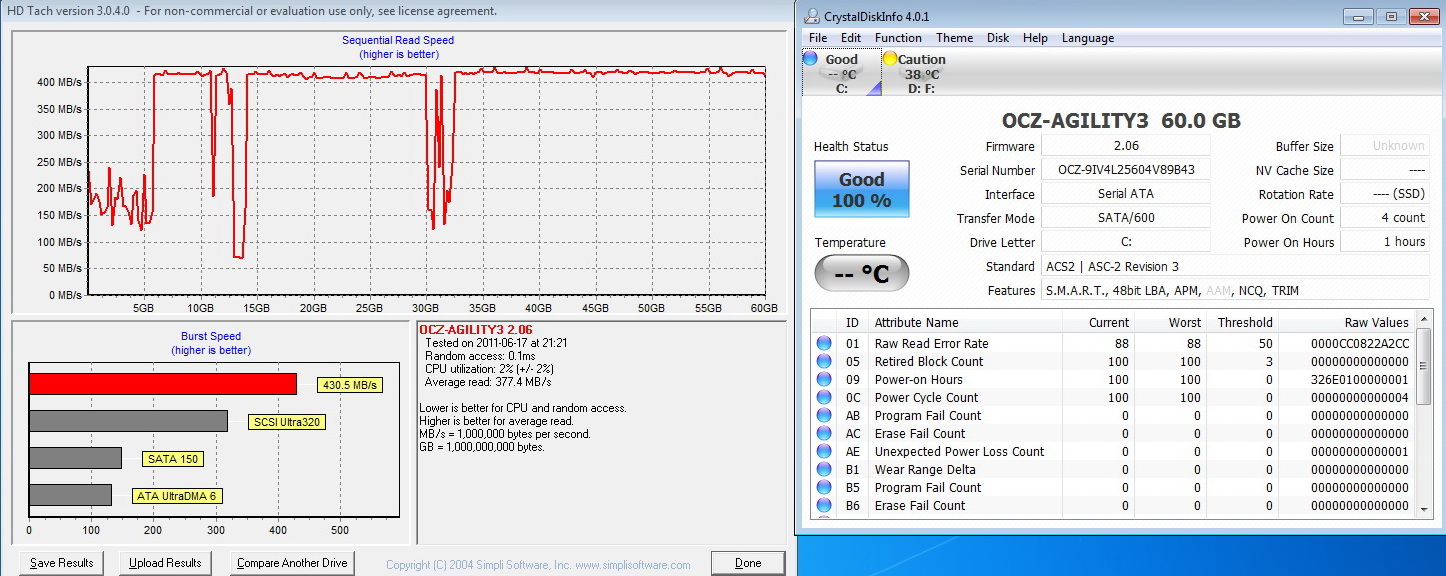Click the status orb in Power-on Hours row
1446x576 pixels.
pyautogui.click(x=824, y=379)
